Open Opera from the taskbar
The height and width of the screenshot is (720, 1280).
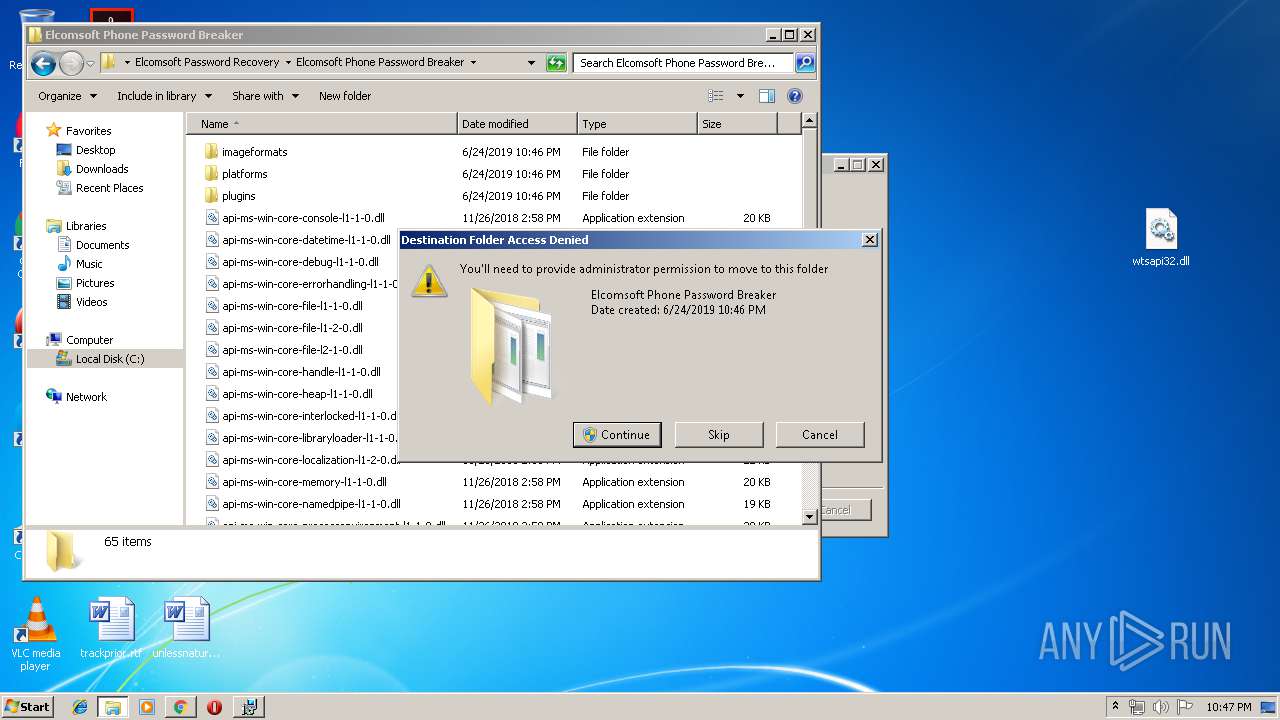click(214, 707)
